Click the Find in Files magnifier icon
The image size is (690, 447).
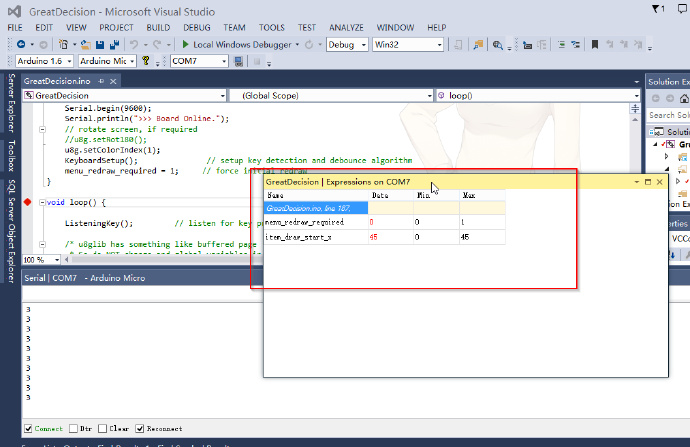click(497, 45)
